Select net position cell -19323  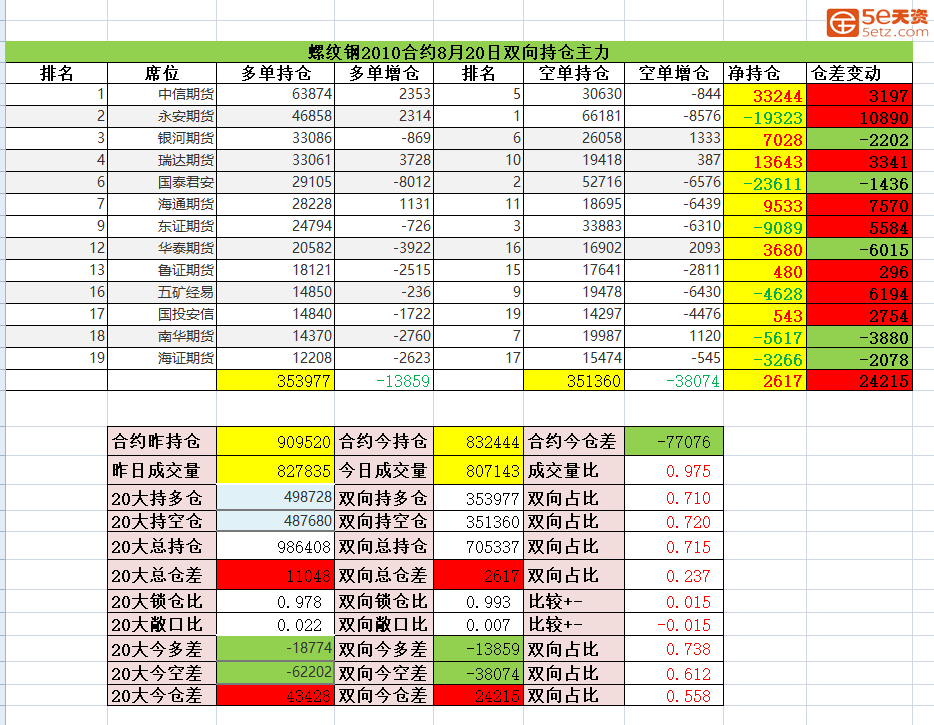[x=765, y=117]
